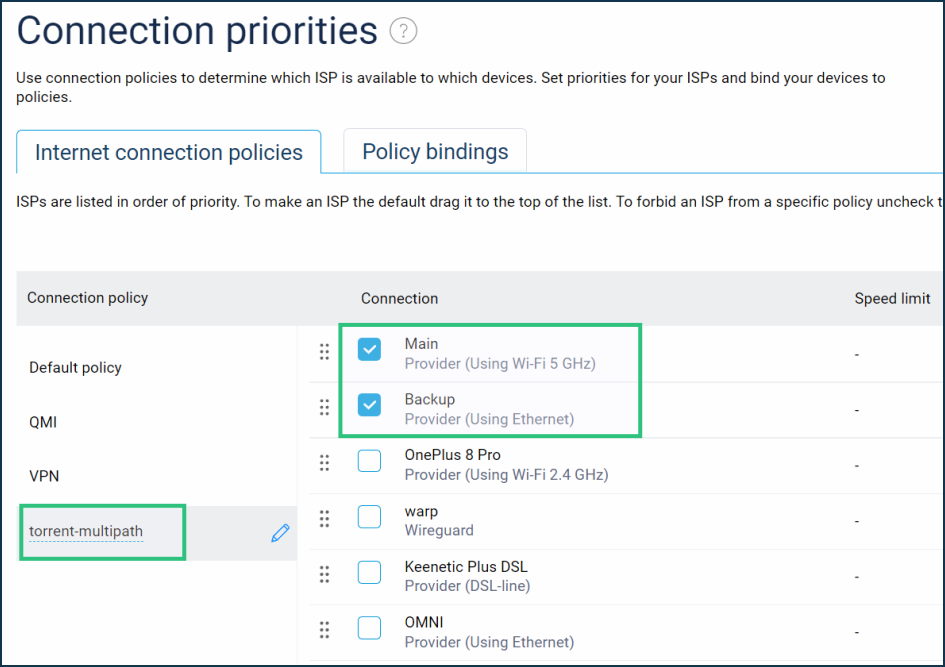This screenshot has height=667, width=945.
Task: Uncheck the Backup connection checkbox
Action: tap(369, 405)
